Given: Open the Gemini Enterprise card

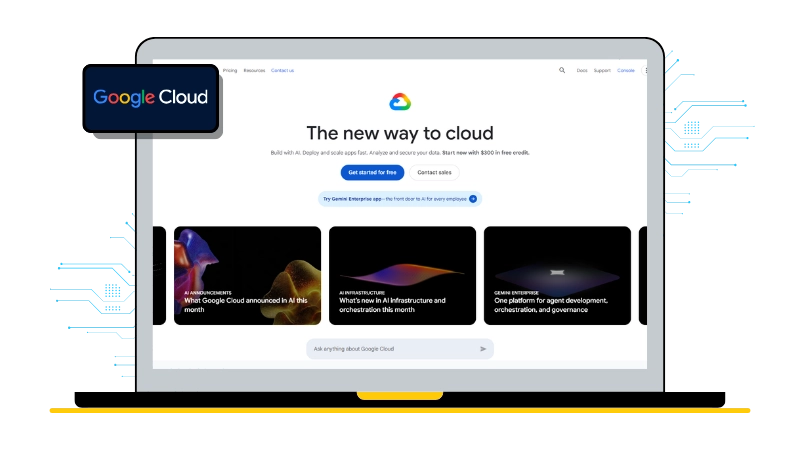Looking at the screenshot, I should tap(557, 276).
